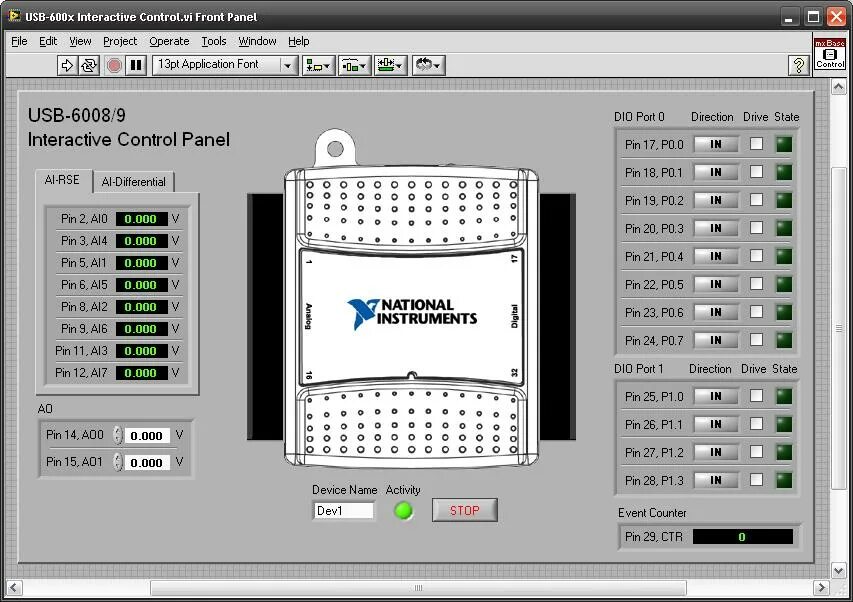Image resolution: width=853 pixels, height=602 pixels.
Task: Click the Pin 29, CTR counter value
Action: (743, 537)
